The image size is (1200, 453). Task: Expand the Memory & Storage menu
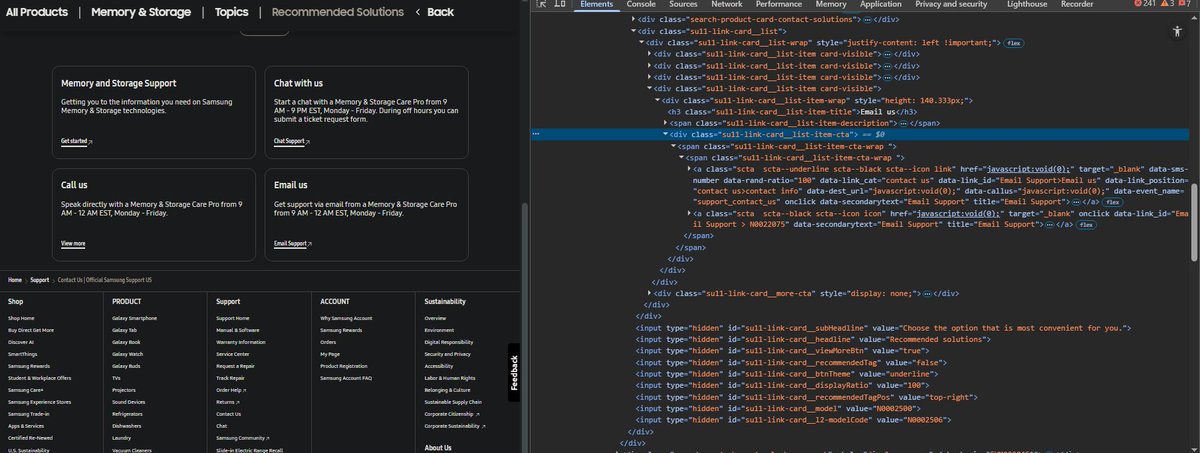click(141, 12)
